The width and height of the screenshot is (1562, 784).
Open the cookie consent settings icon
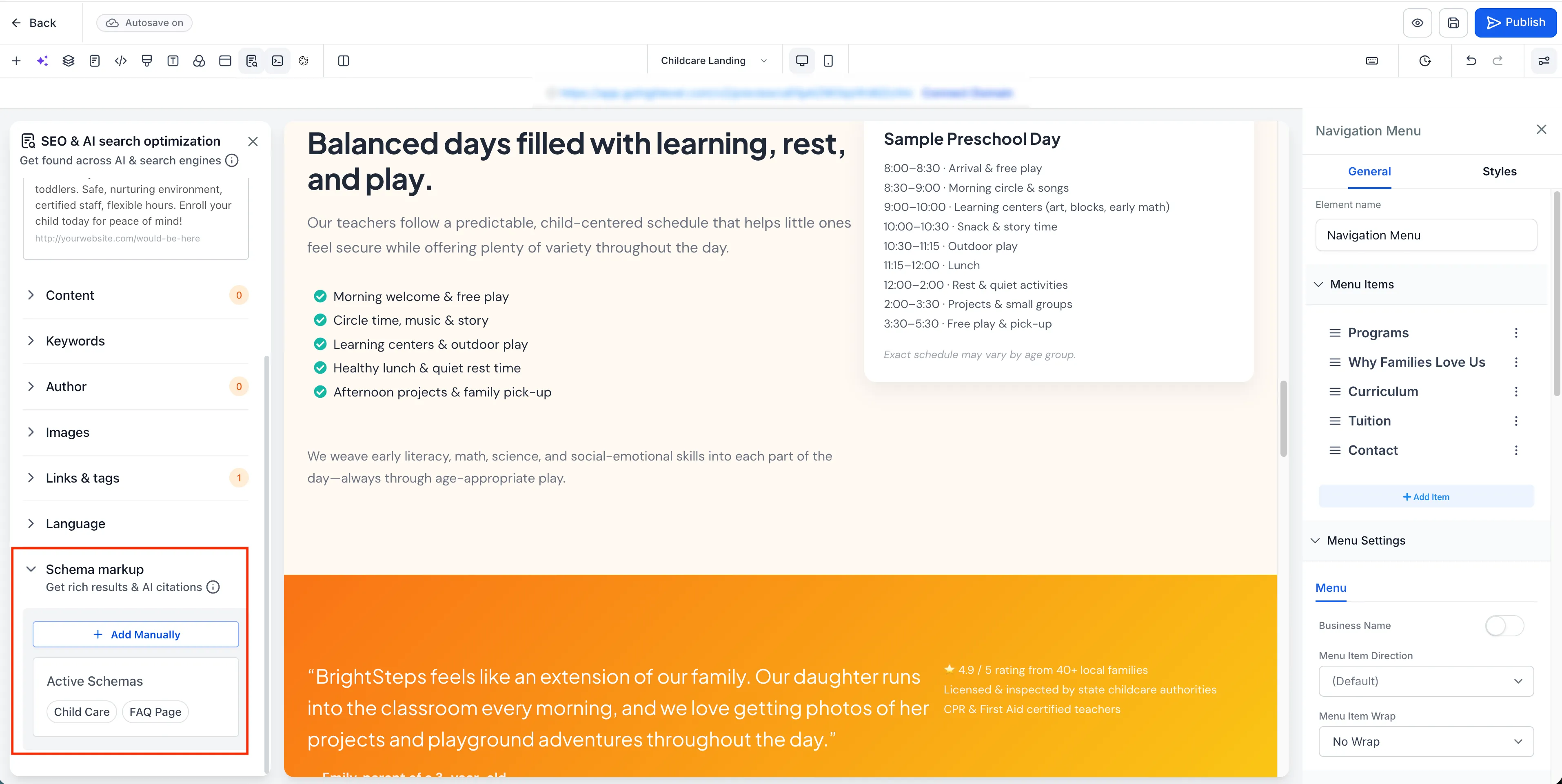click(x=304, y=61)
